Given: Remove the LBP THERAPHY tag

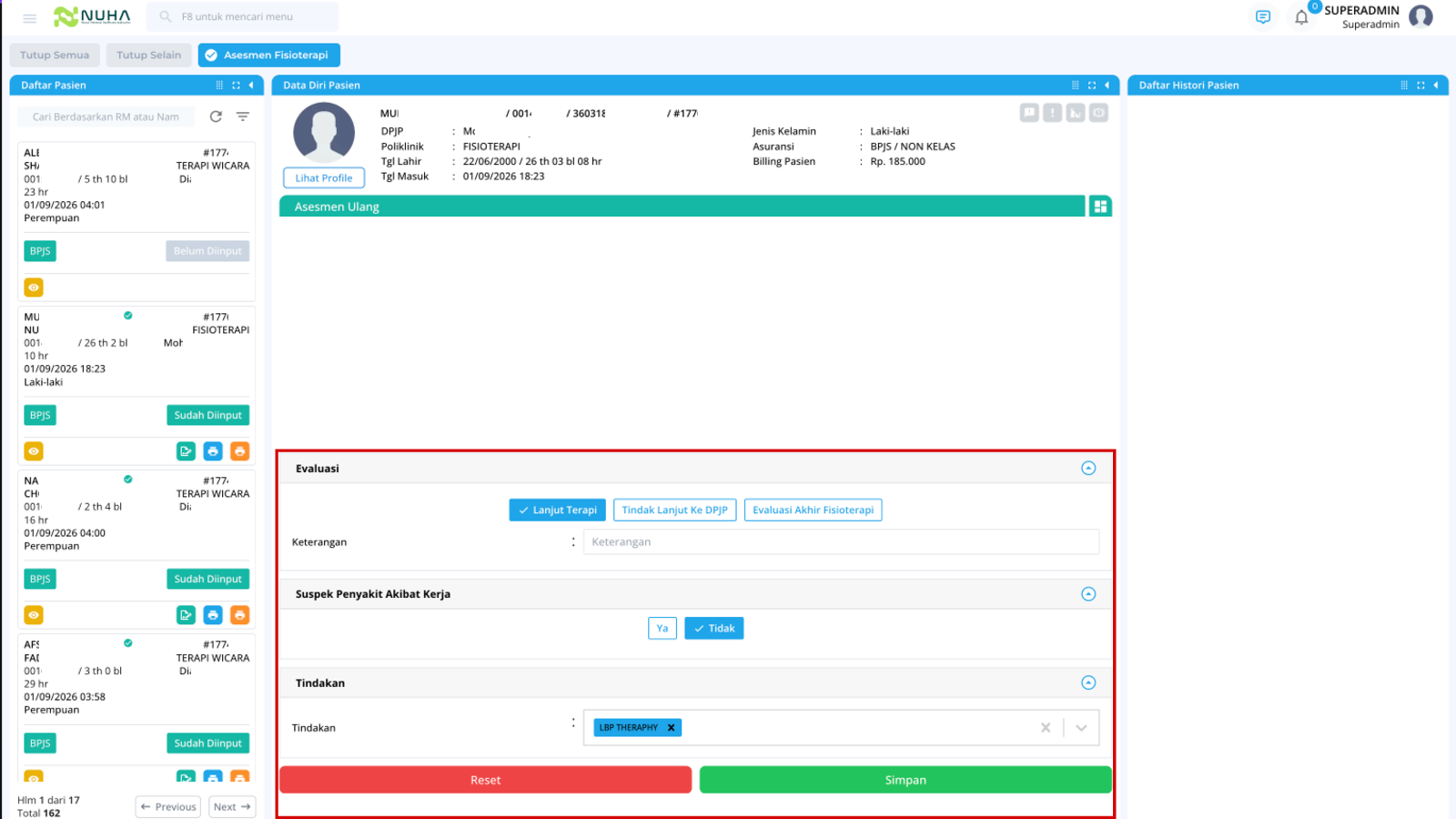Looking at the screenshot, I should 671,728.
